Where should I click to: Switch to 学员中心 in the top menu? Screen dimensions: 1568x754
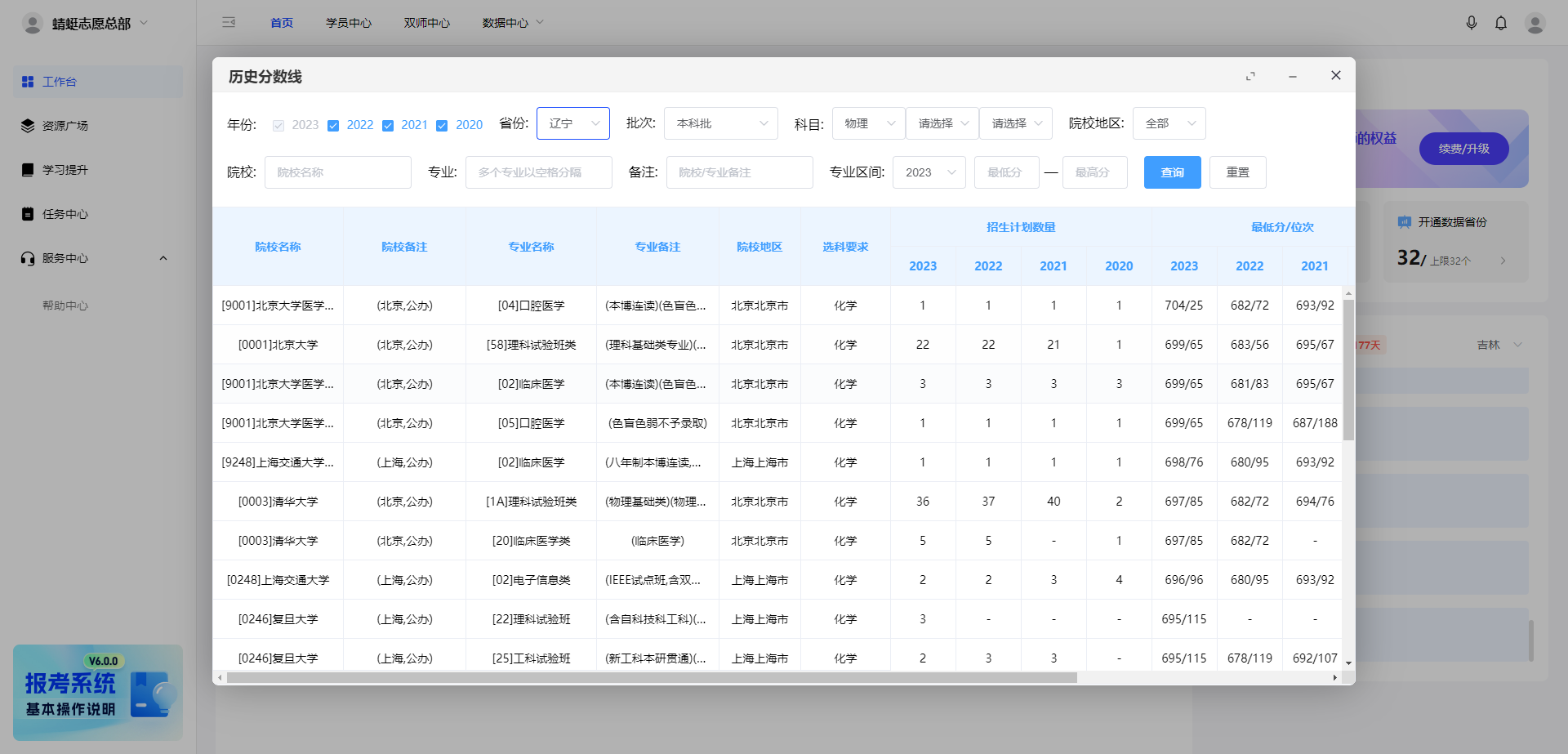349,23
